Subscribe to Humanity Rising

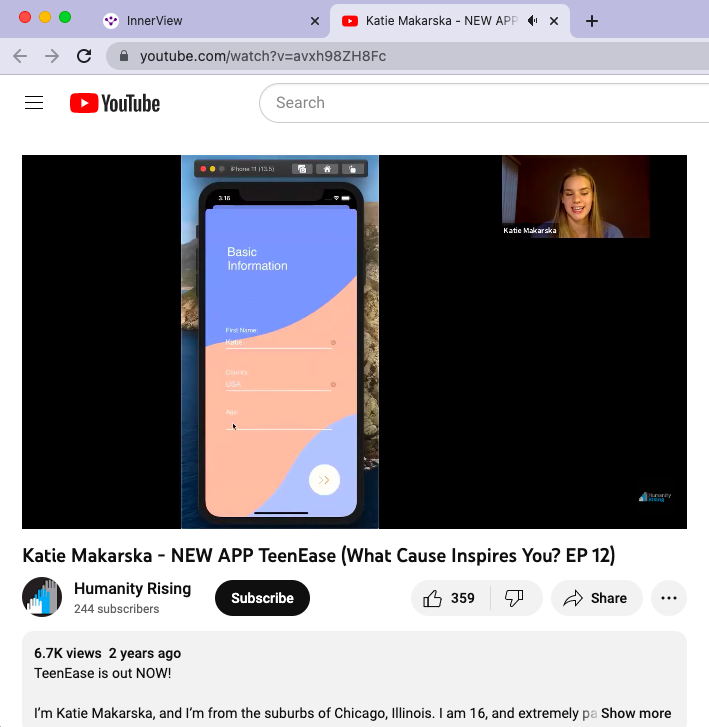(x=262, y=598)
